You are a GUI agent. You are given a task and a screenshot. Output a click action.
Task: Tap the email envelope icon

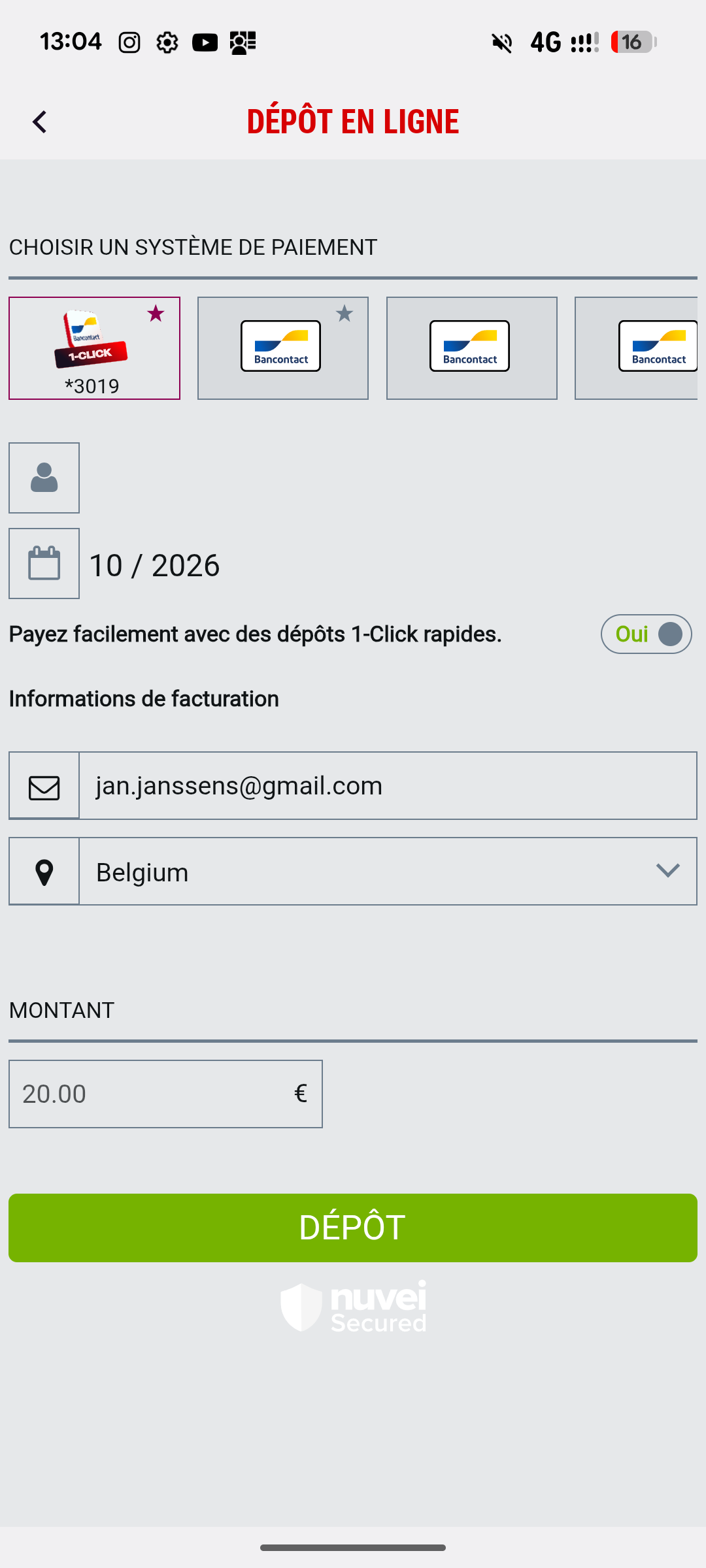pos(44,786)
